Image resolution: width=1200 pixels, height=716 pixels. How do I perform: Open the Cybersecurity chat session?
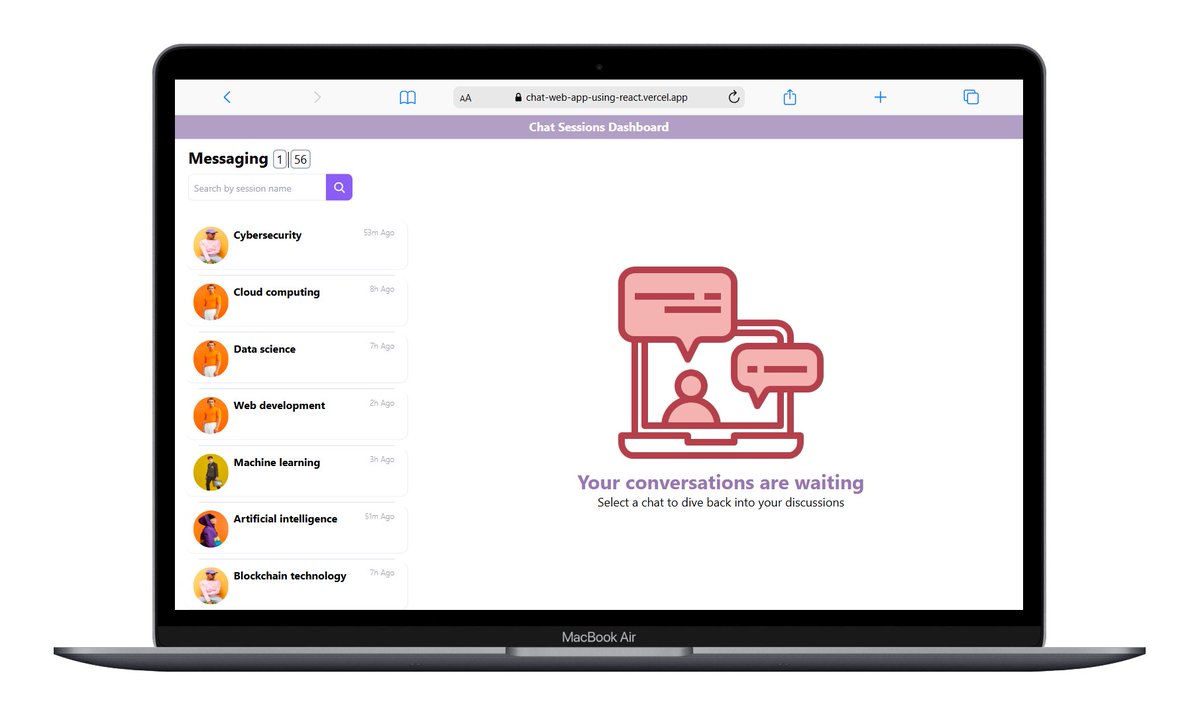(x=298, y=245)
